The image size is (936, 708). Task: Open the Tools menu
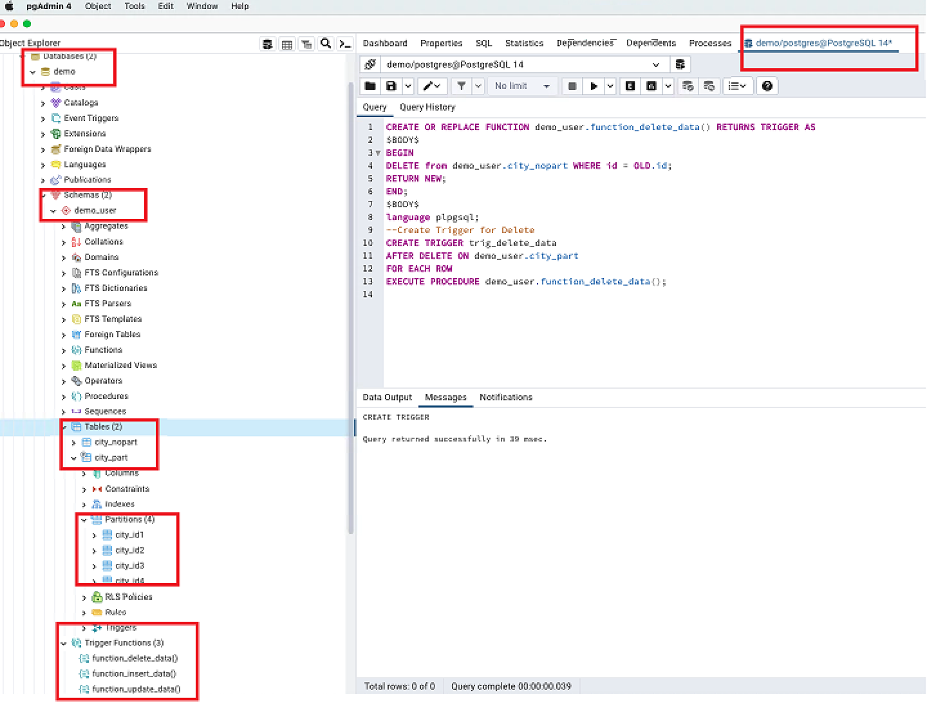[x=134, y=6]
